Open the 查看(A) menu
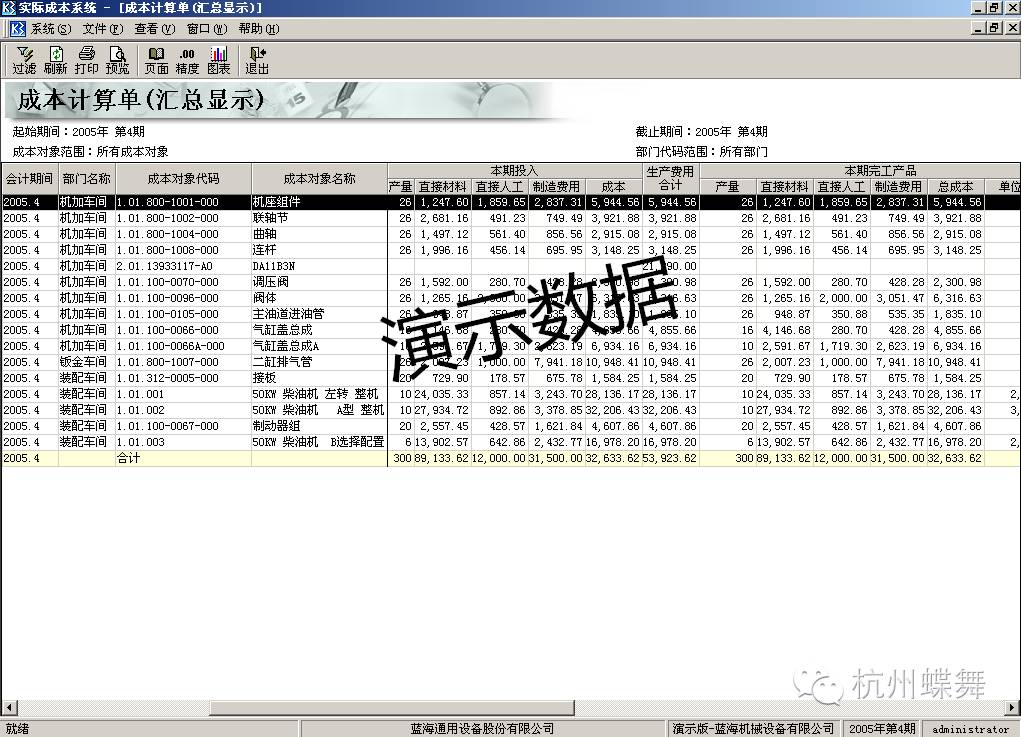Viewport: 1021px width, 737px height. [155, 29]
